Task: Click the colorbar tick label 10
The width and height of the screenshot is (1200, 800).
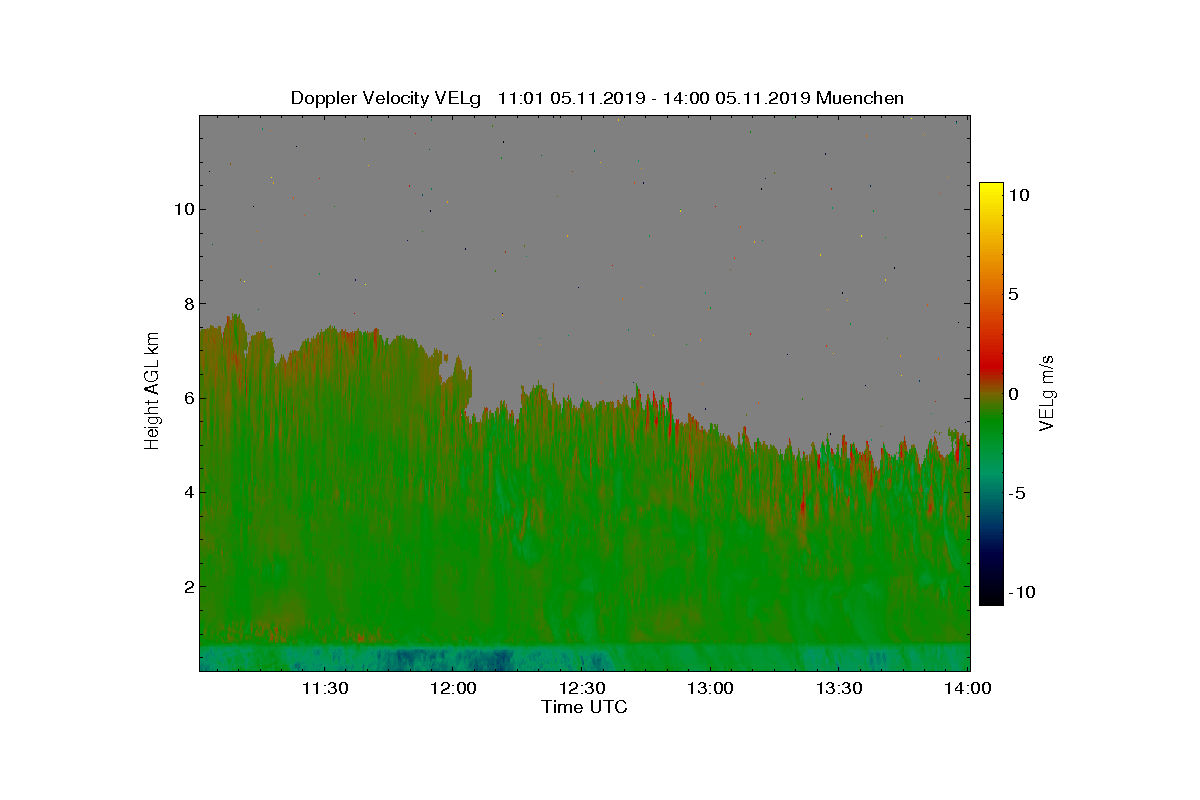Action: [x=1019, y=196]
